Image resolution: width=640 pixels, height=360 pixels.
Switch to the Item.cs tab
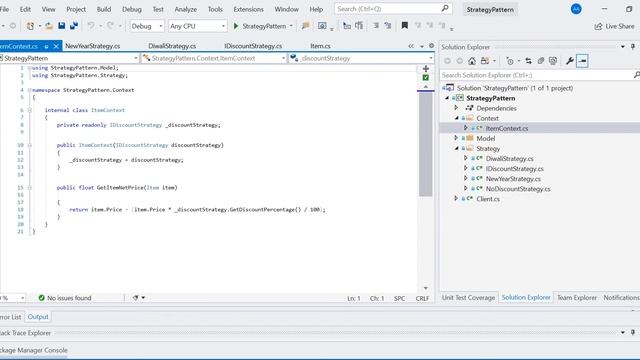320,46
